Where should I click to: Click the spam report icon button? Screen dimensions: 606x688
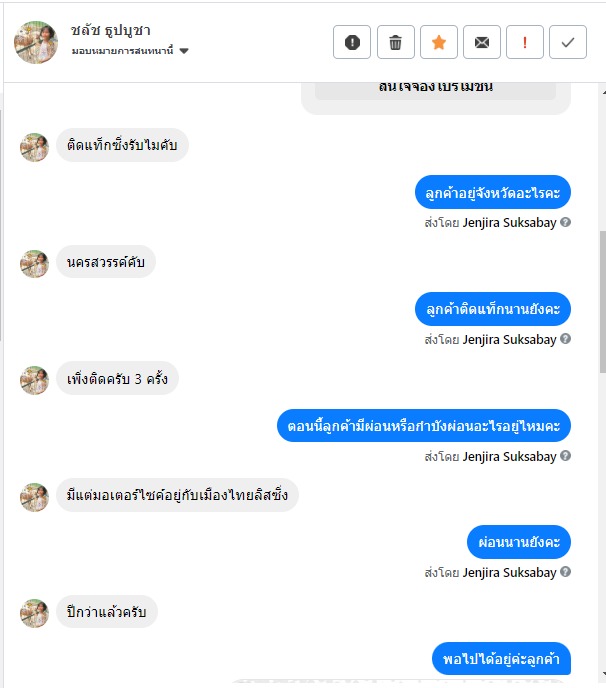pyautogui.click(x=352, y=42)
